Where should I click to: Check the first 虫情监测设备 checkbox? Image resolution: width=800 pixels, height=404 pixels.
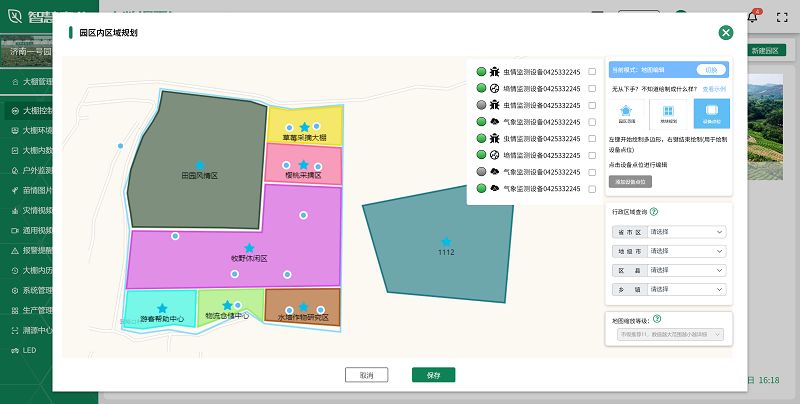click(593, 72)
